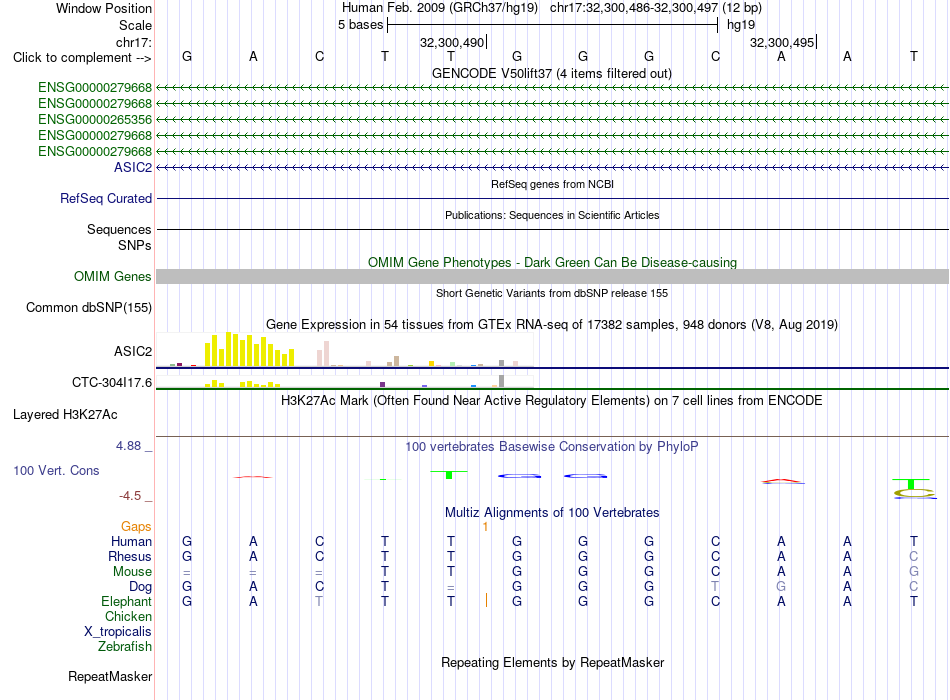Click the 'chr17:32,300,486-32,300,497 (12 bp)' position text
Image resolution: width=950 pixels, height=700 pixels.
[656, 8]
